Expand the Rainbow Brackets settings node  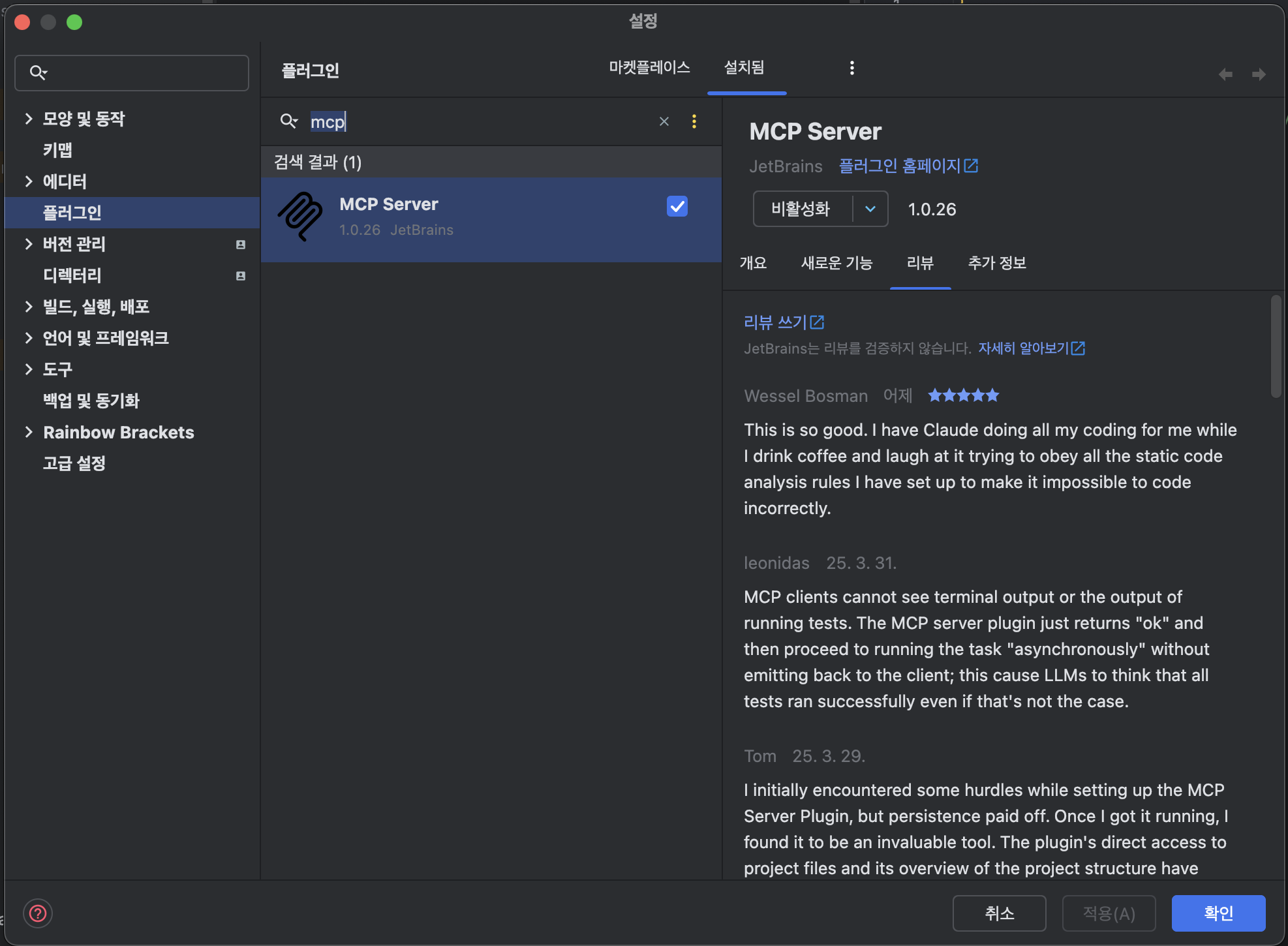click(x=28, y=433)
